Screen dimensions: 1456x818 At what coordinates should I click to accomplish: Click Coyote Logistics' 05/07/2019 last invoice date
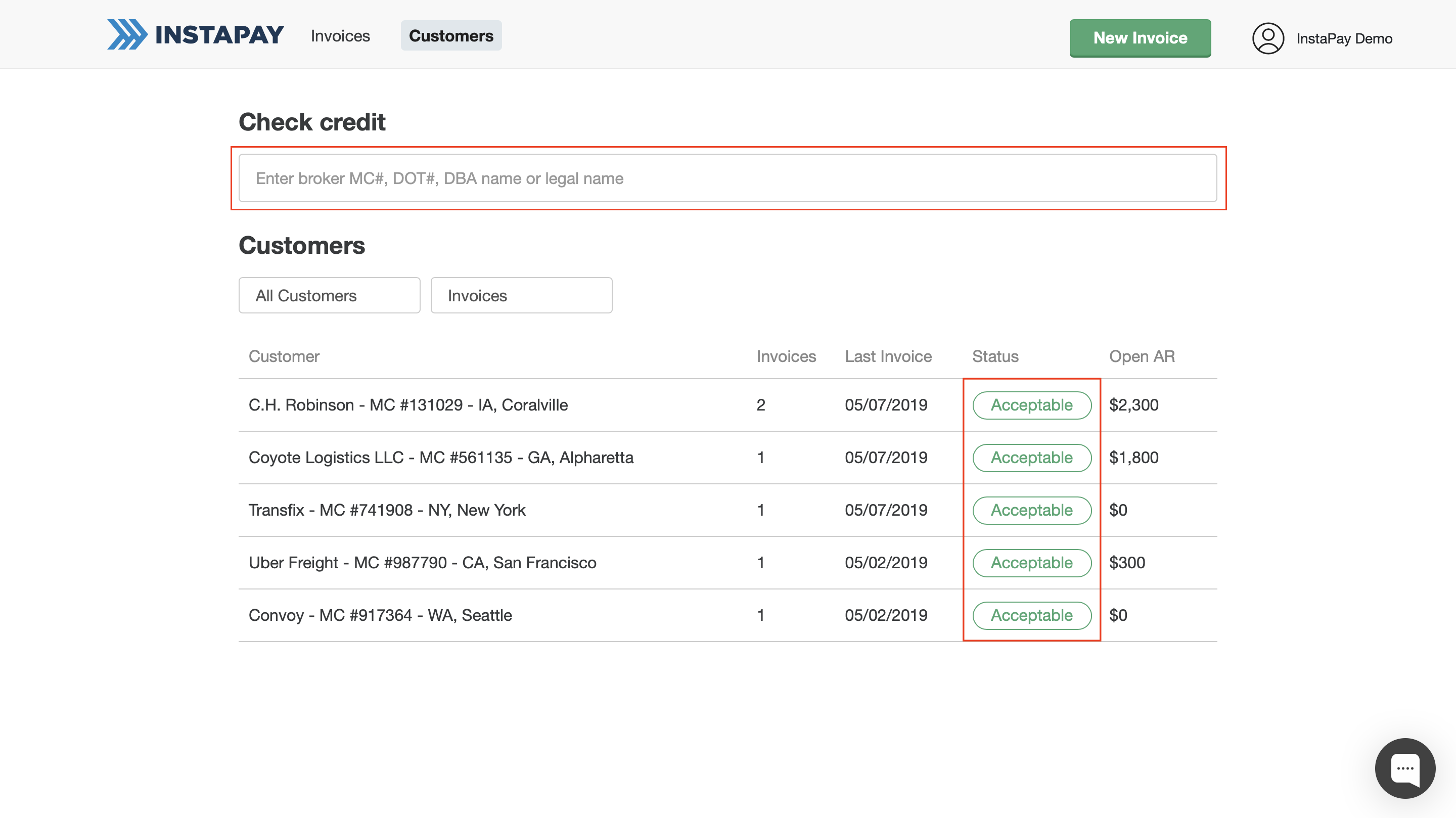[x=886, y=458]
